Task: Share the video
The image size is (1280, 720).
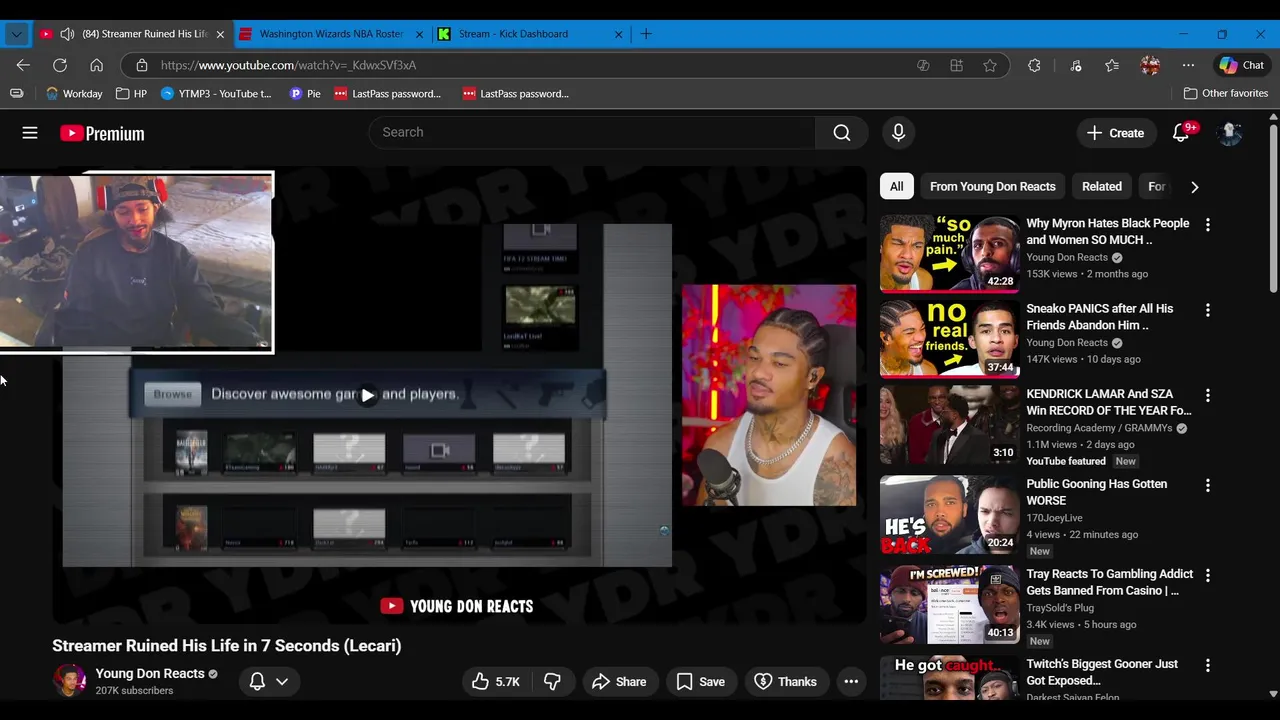Action: [620, 682]
